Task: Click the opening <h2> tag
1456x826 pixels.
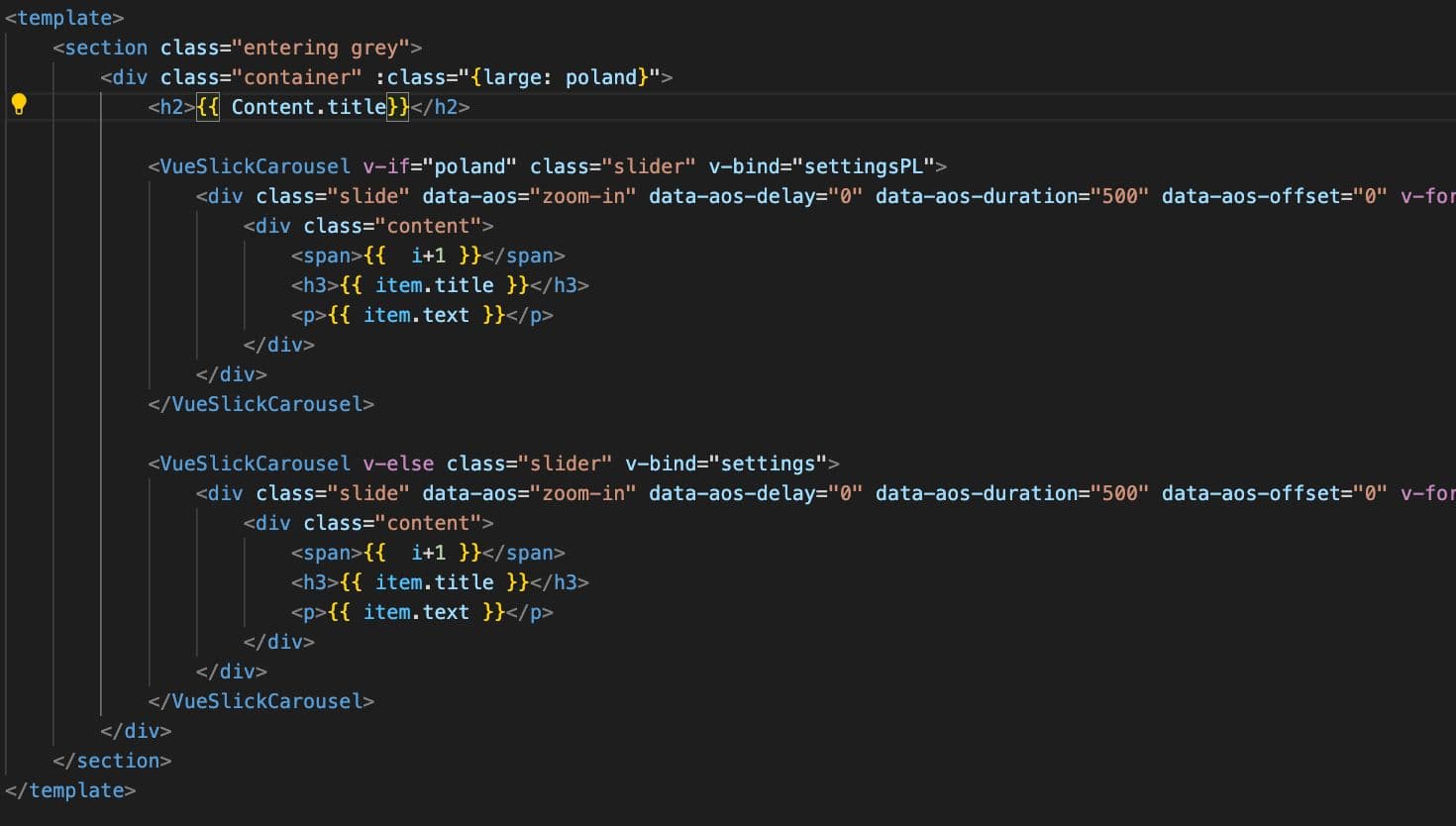Action: (171, 107)
